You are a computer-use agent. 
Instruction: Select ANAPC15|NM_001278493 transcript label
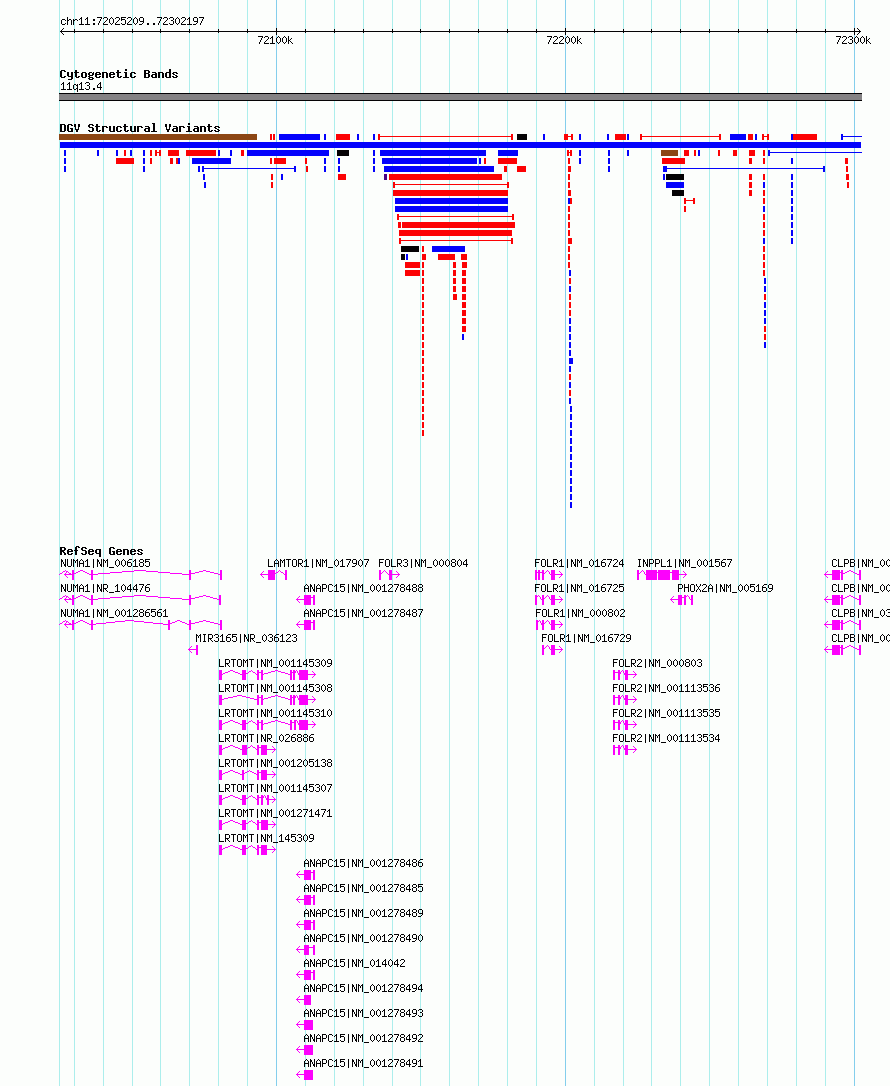(364, 1013)
